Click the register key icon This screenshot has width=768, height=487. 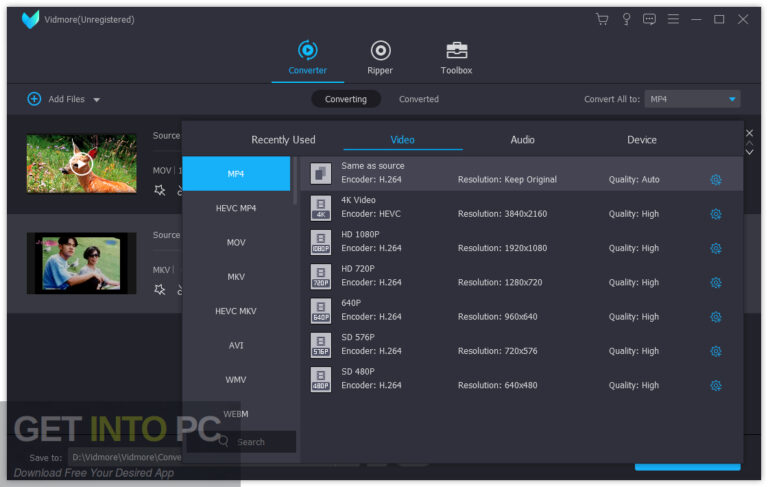click(x=626, y=19)
